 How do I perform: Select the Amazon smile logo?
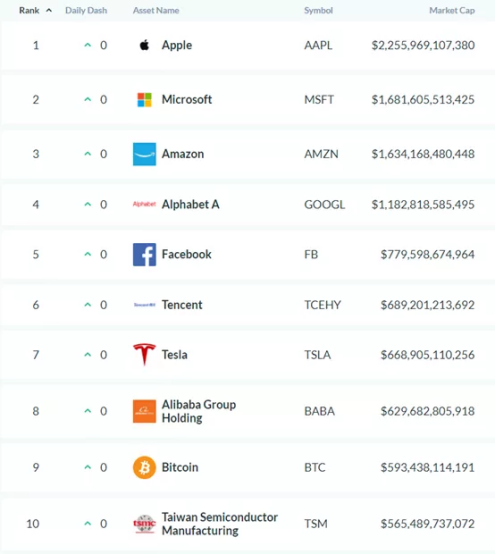144,154
